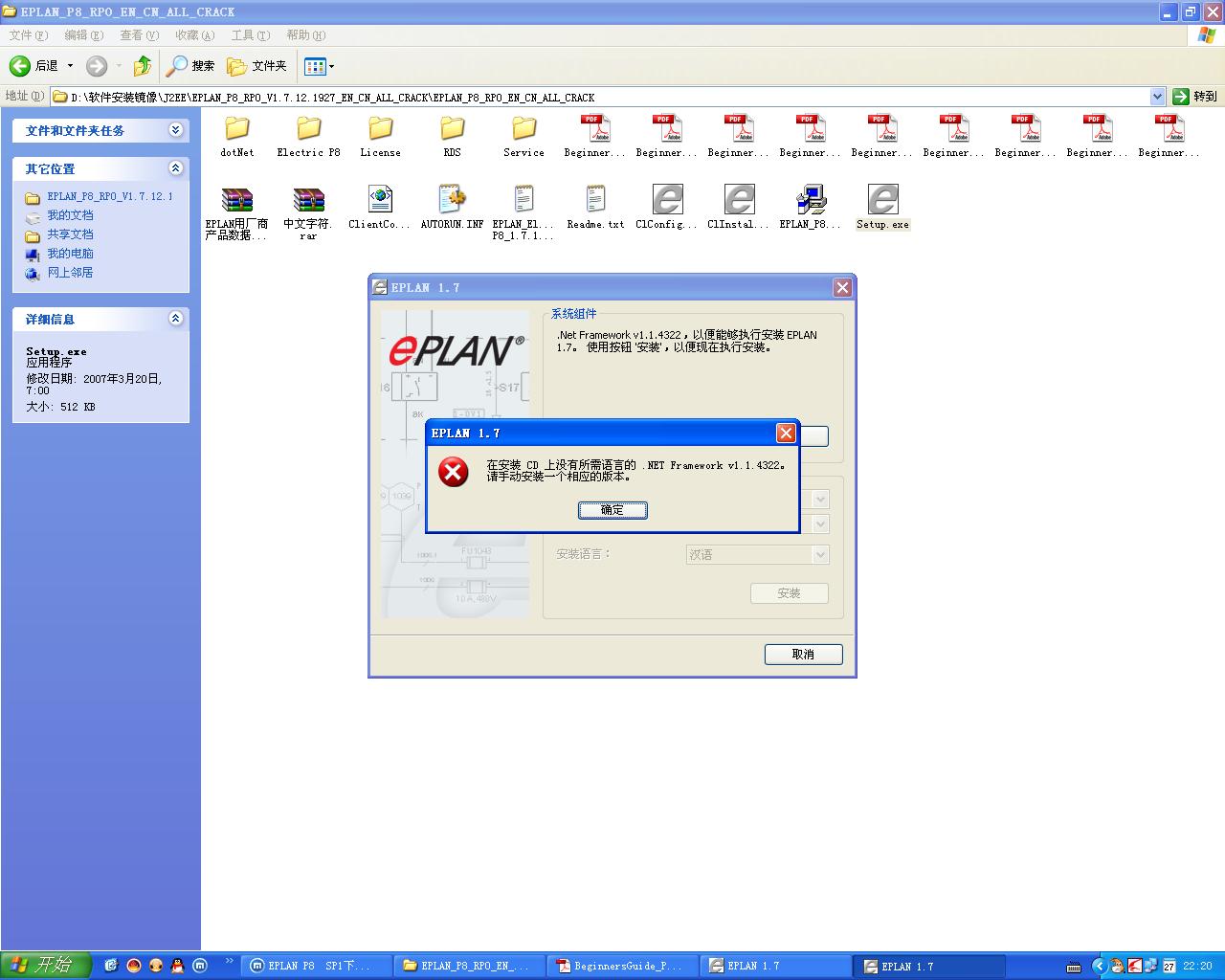
Task: Open the Search (搜索) pane
Action: click(190, 66)
